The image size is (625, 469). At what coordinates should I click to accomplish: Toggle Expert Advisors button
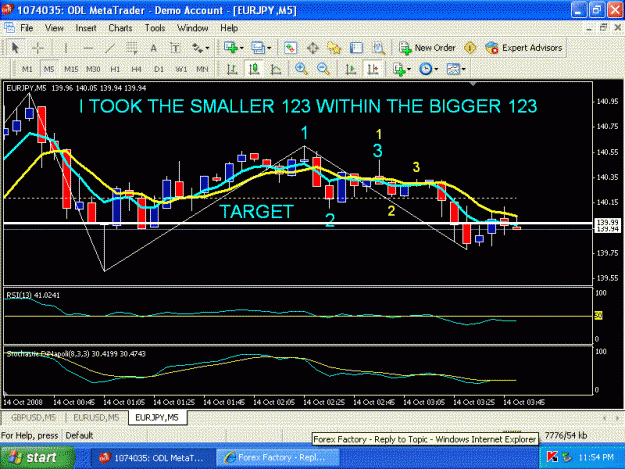pos(524,48)
